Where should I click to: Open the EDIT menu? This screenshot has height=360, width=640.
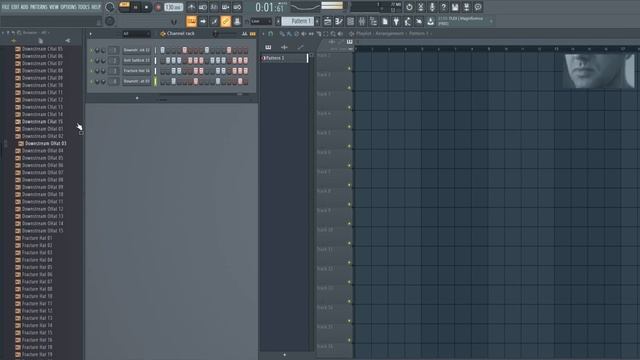coord(15,7)
